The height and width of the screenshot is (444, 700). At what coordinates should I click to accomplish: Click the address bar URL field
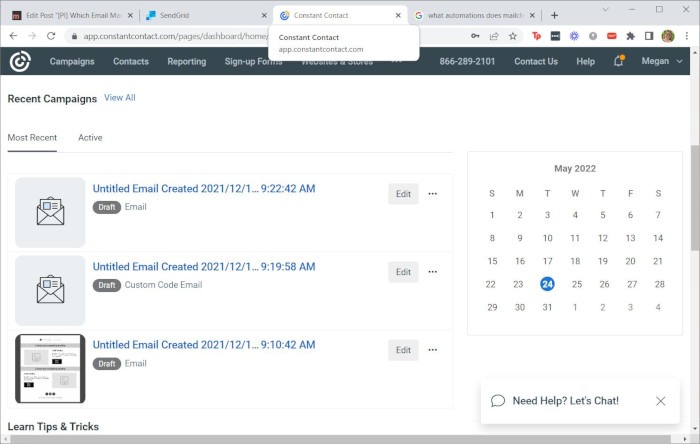[x=174, y=36]
